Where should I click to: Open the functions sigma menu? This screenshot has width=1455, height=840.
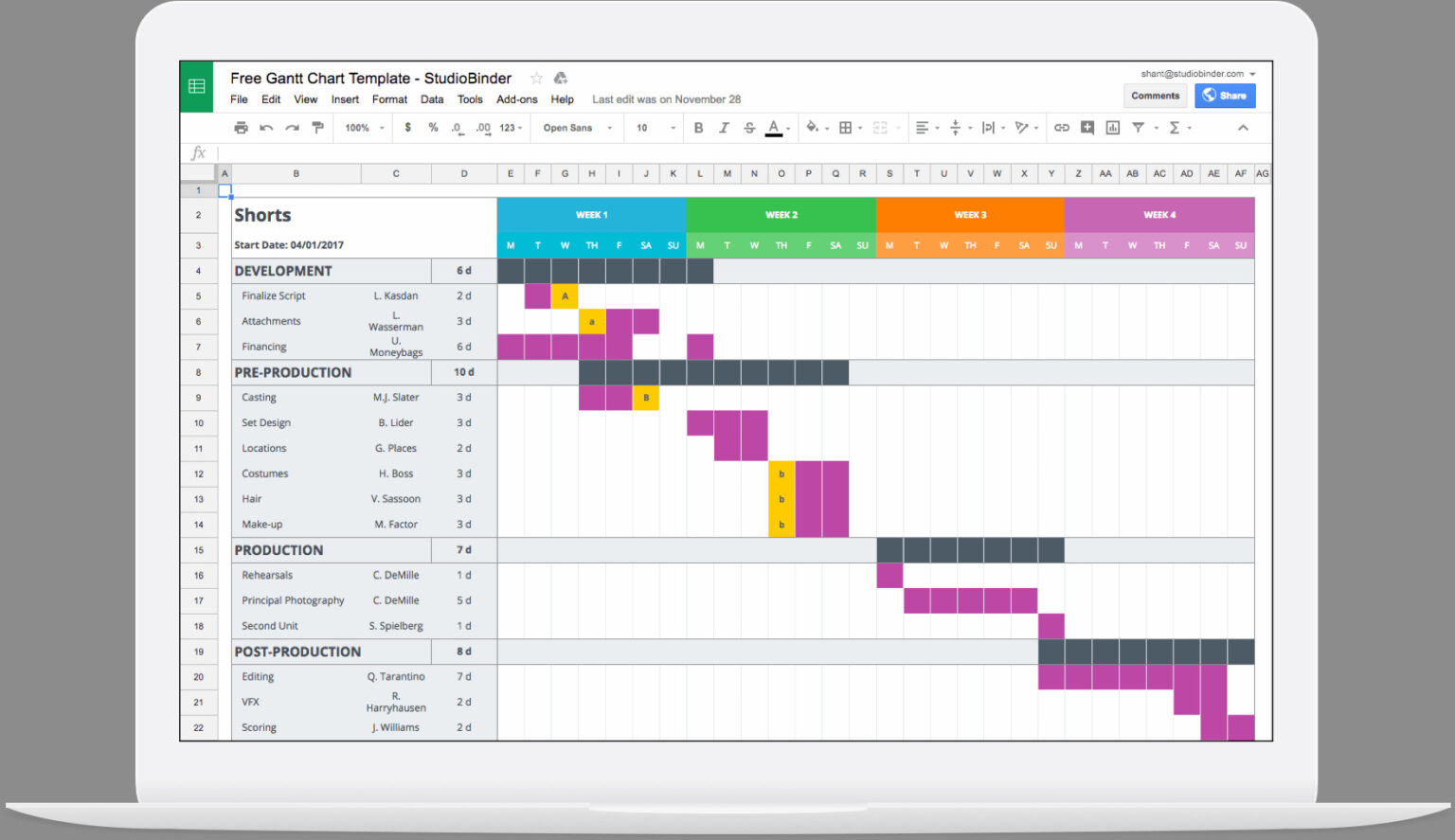[x=1175, y=128]
